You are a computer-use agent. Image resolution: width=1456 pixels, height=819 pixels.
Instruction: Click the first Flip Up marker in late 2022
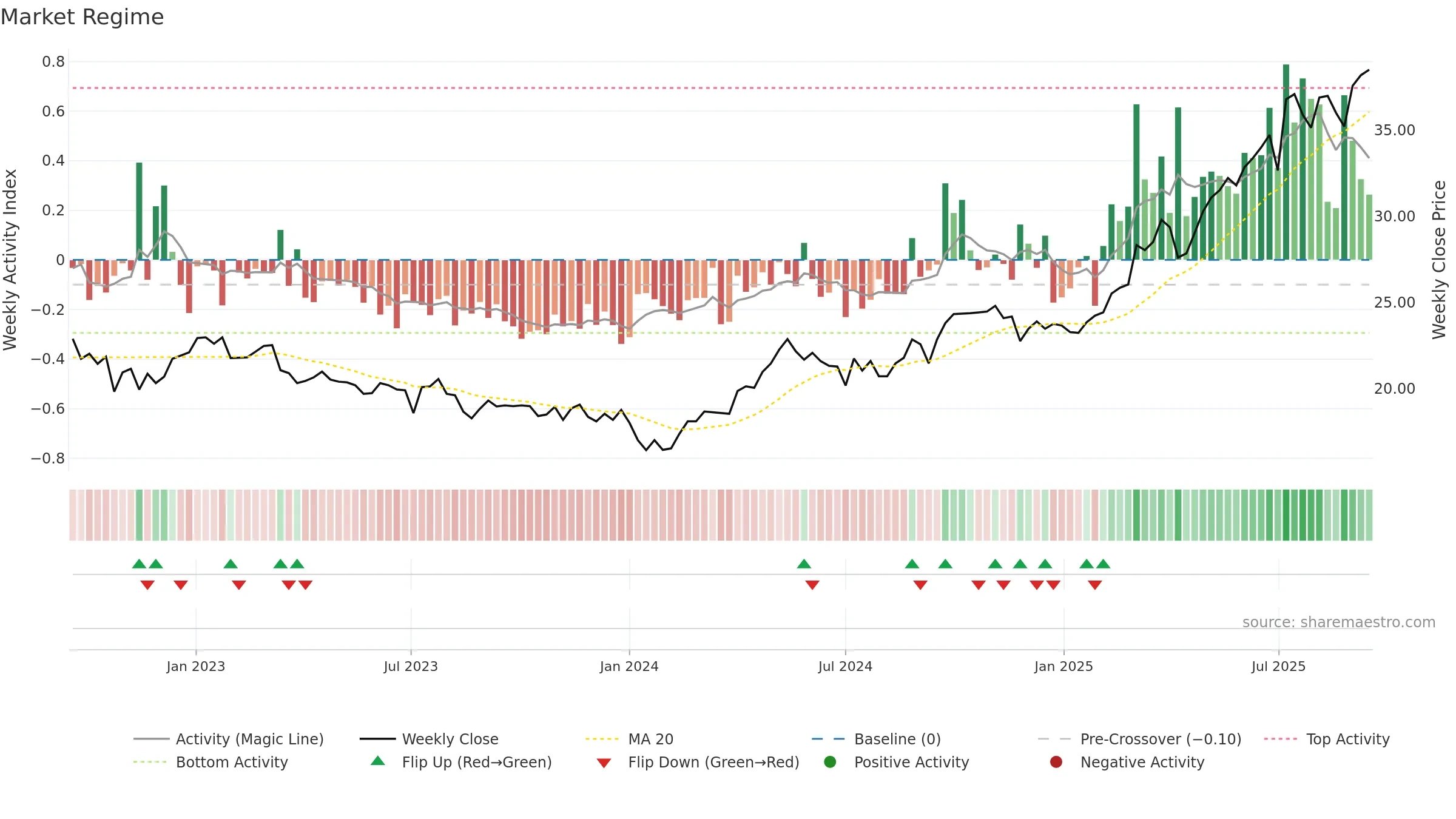pyautogui.click(x=139, y=564)
